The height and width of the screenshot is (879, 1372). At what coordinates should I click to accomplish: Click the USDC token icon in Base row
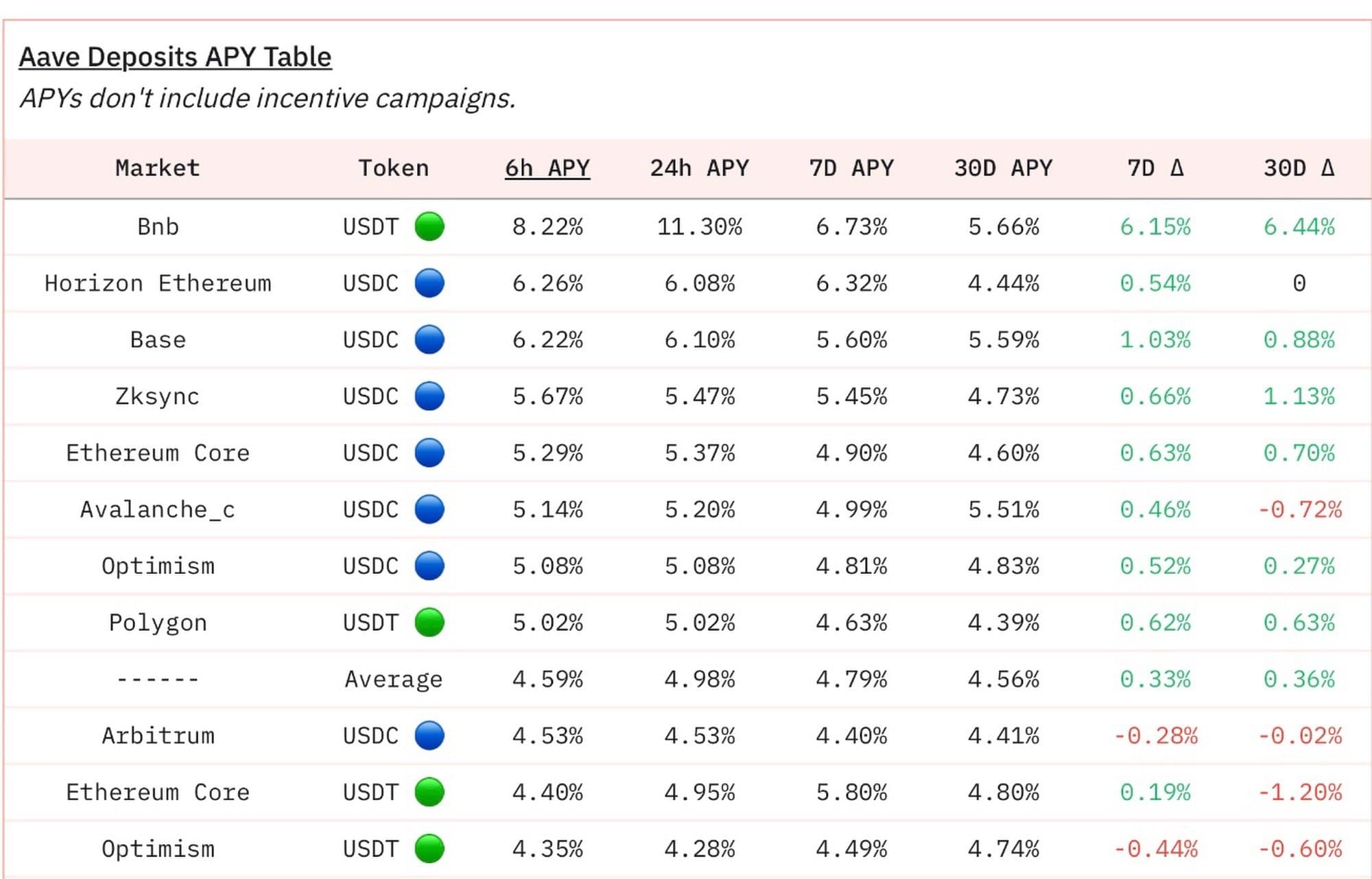coord(429,339)
